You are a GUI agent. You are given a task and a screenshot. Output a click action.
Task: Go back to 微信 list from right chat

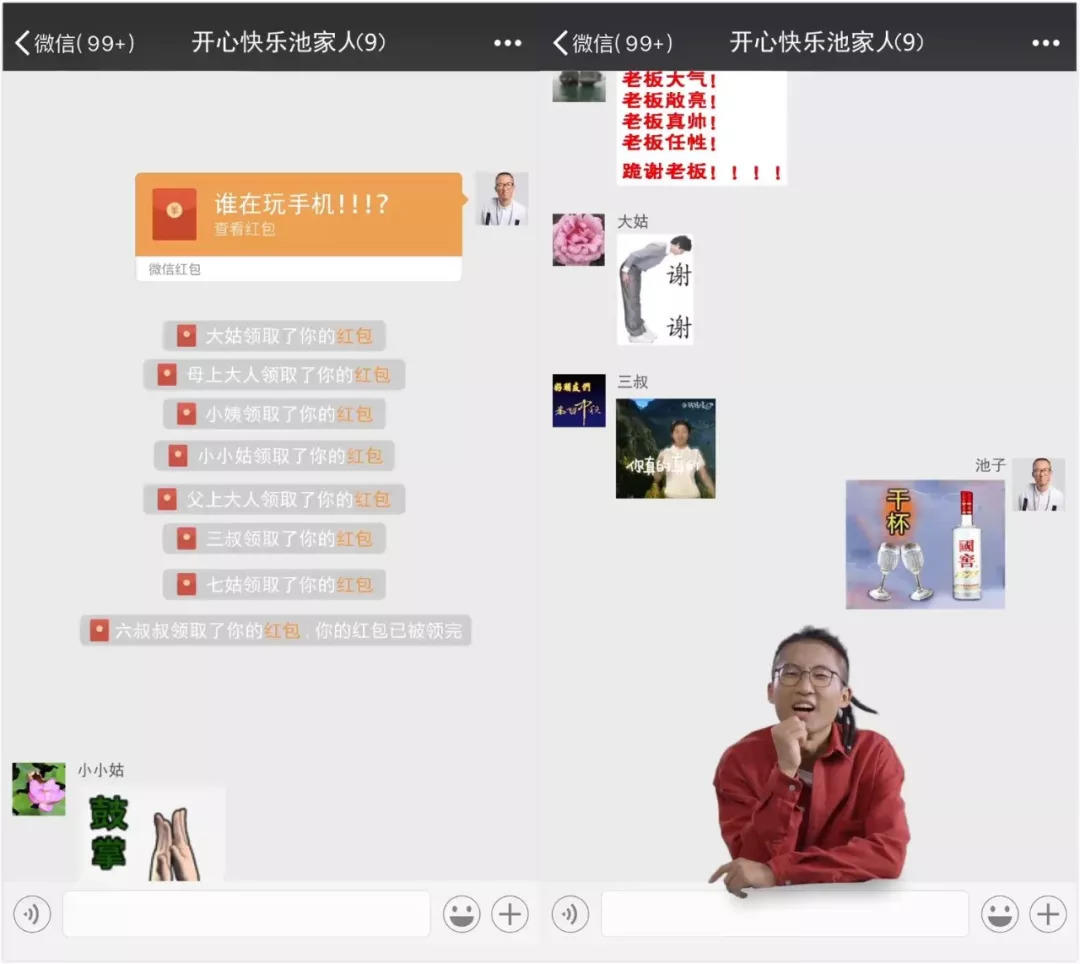pos(611,43)
